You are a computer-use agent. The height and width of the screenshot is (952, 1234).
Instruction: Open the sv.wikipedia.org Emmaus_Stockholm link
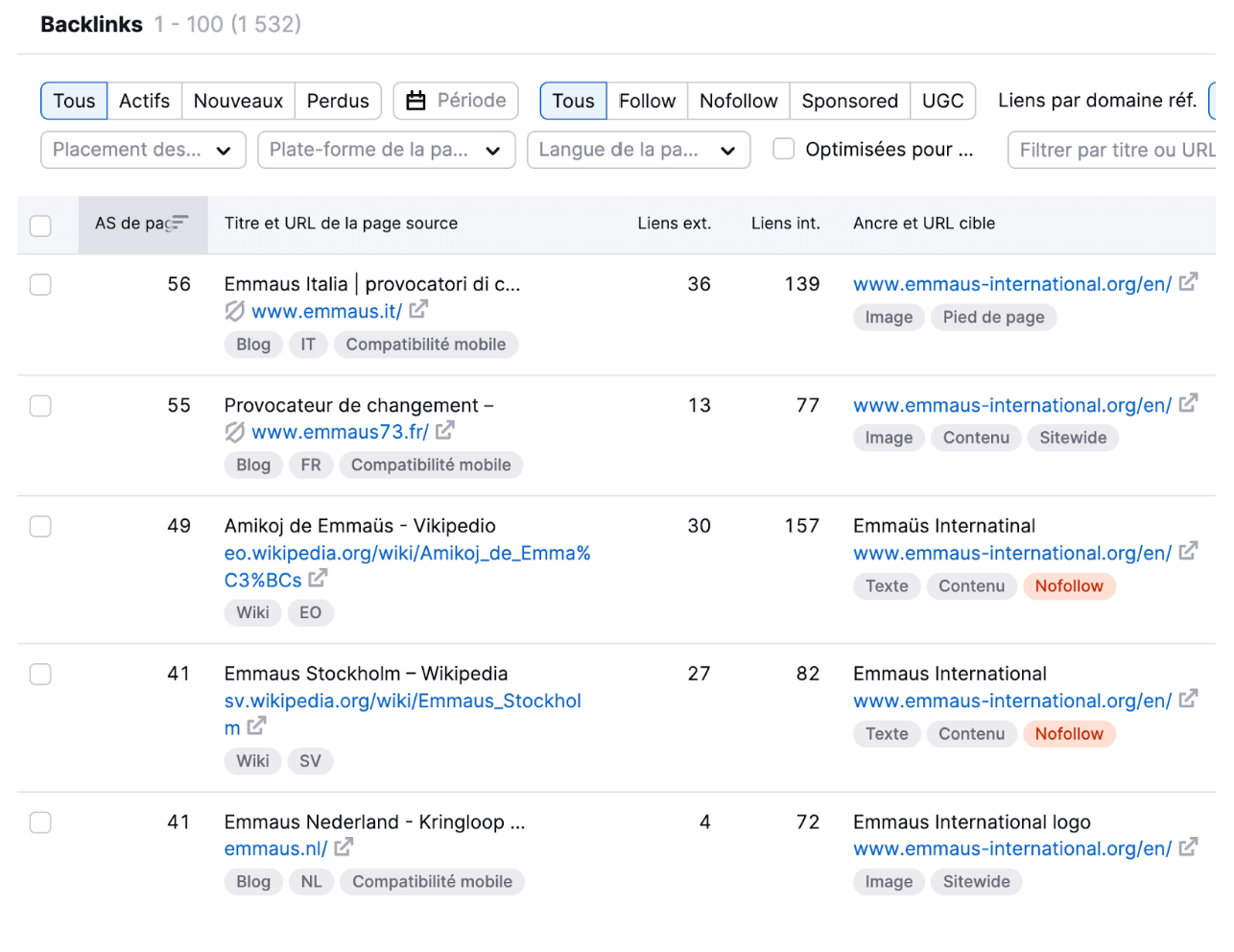click(x=402, y=714)
